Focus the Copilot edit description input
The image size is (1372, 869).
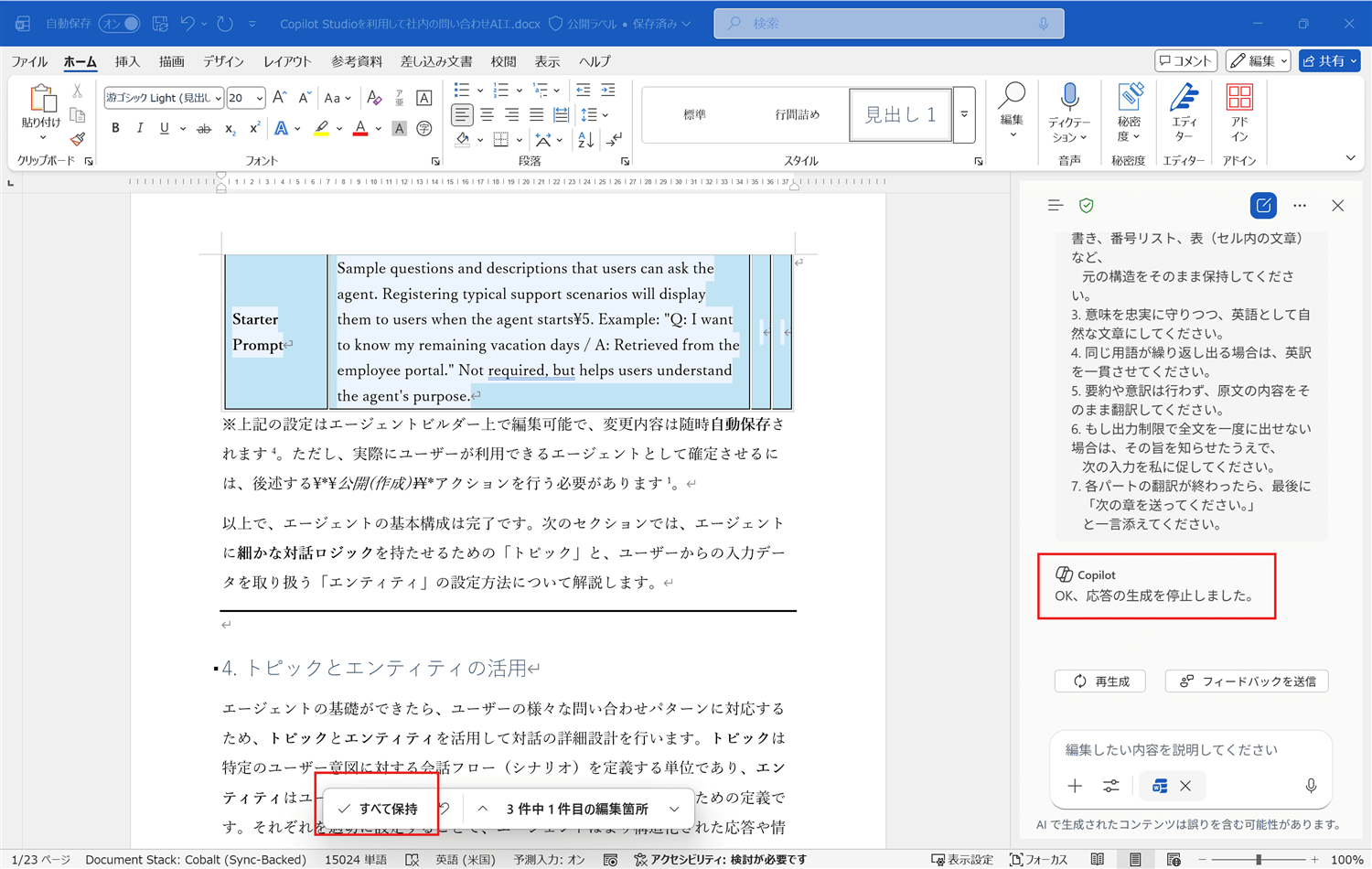point(1190,750)
